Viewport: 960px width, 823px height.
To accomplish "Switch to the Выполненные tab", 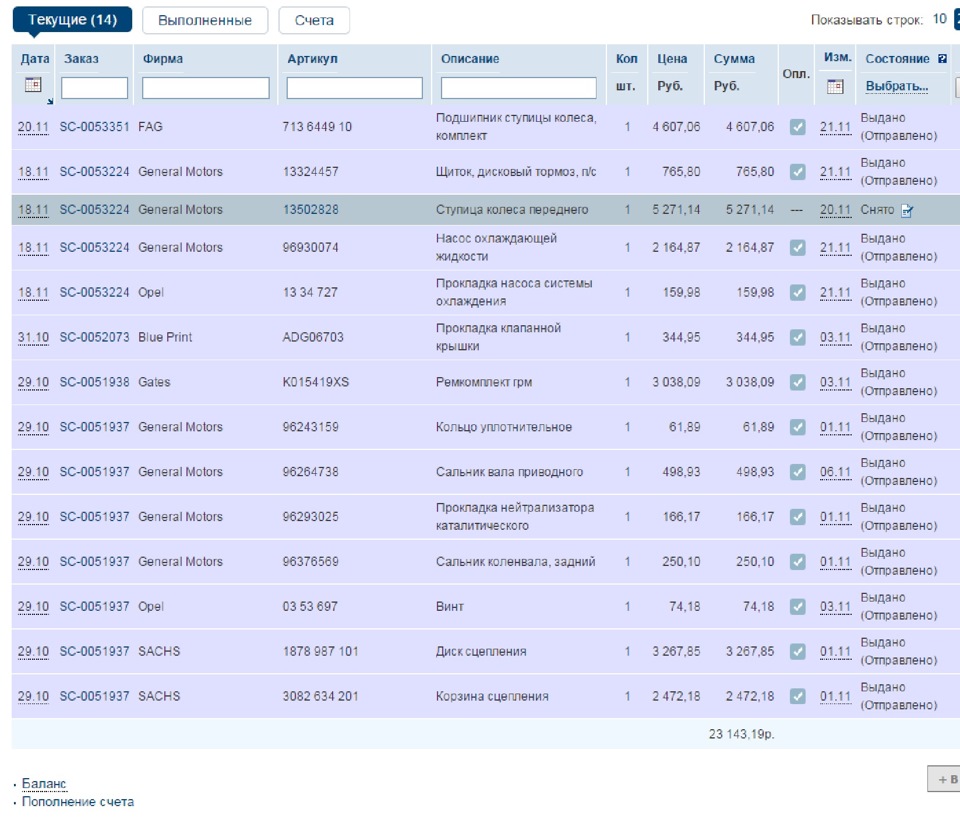I will click(205, 20).
